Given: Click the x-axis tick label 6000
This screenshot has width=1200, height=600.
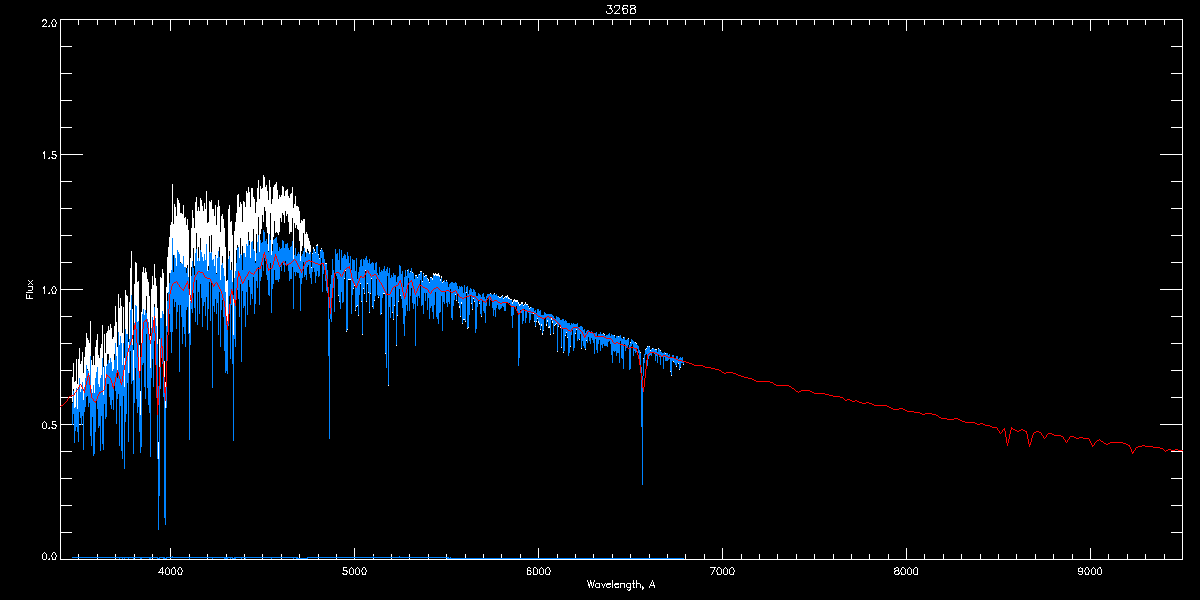Looking at the screenshot, I should point(538,572).
